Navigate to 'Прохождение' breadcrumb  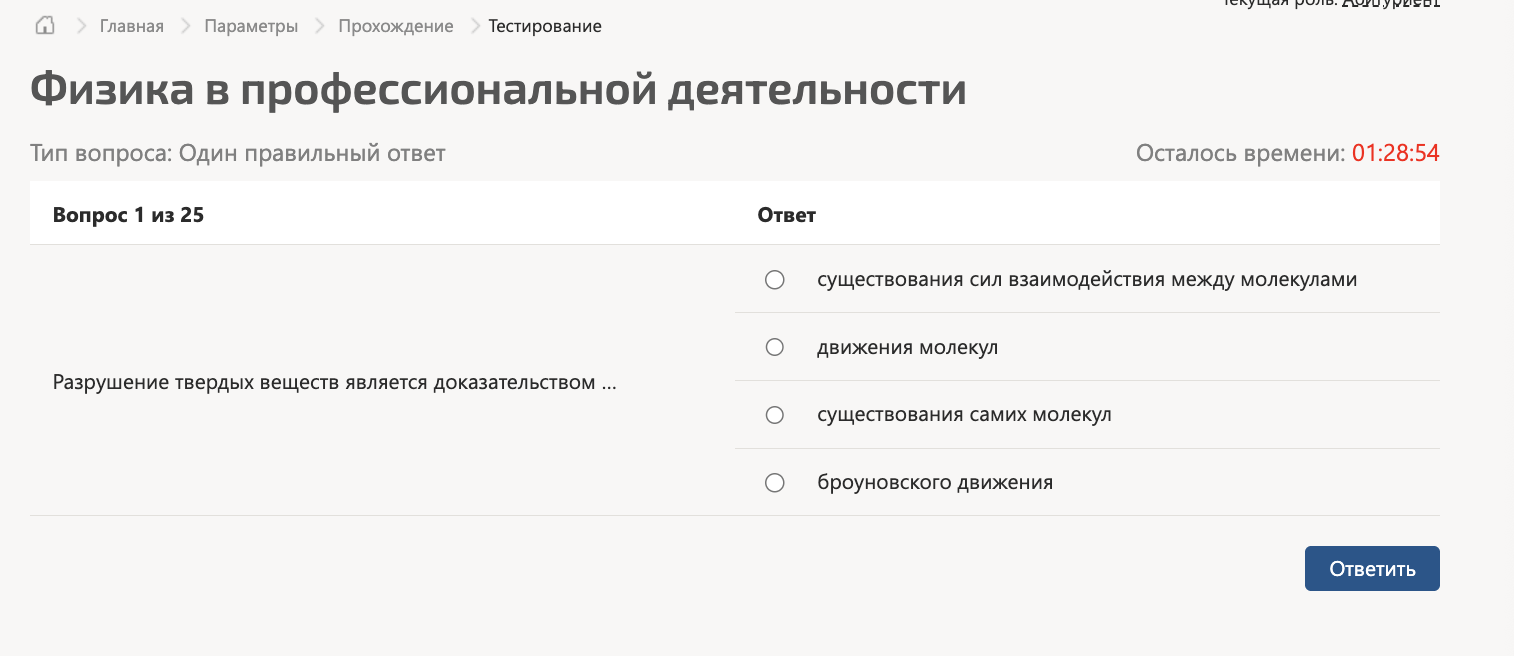[x=396, y=26]
